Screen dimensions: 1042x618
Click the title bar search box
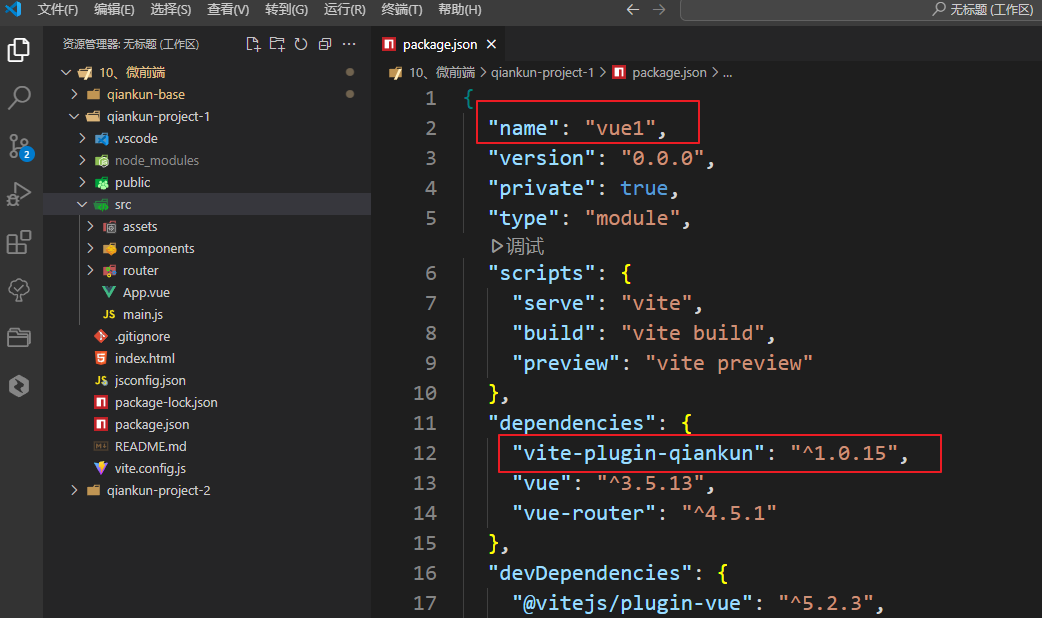click(x=860, y=10)
